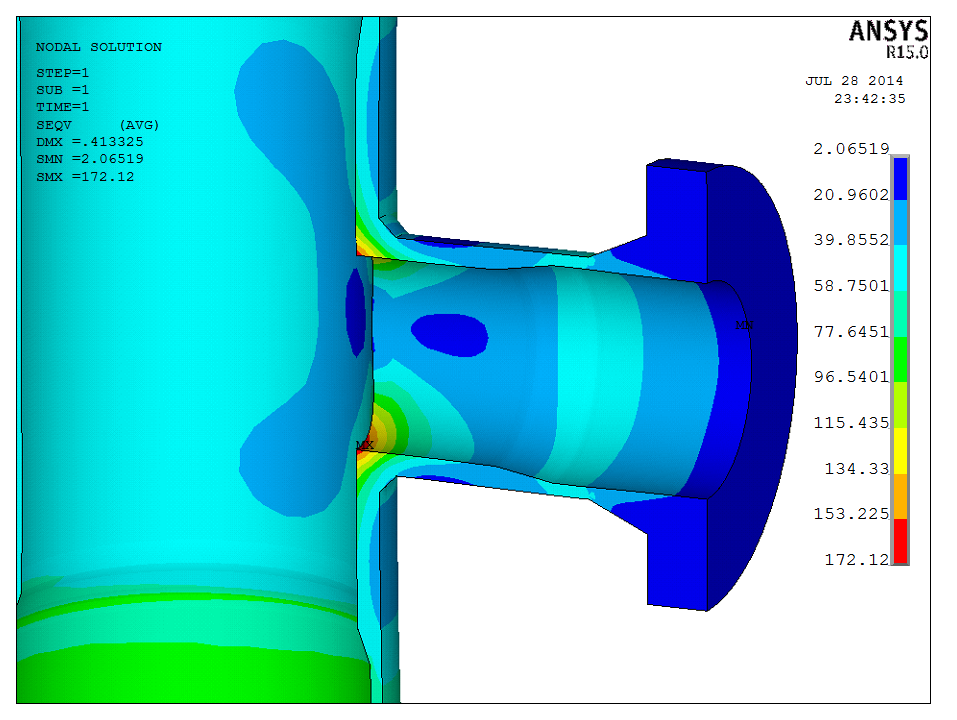This screenshot has height=720, width=957.
Task: Click the JUL 28 2014 date
Action: [854, 81]
